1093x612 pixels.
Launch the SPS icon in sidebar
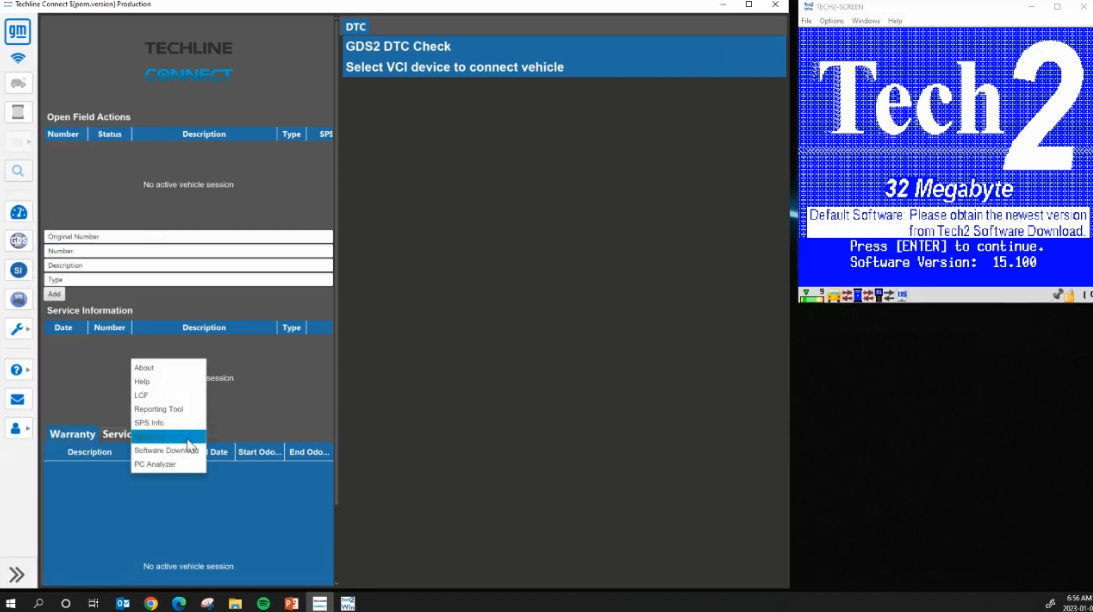click(x=18, y=299)
